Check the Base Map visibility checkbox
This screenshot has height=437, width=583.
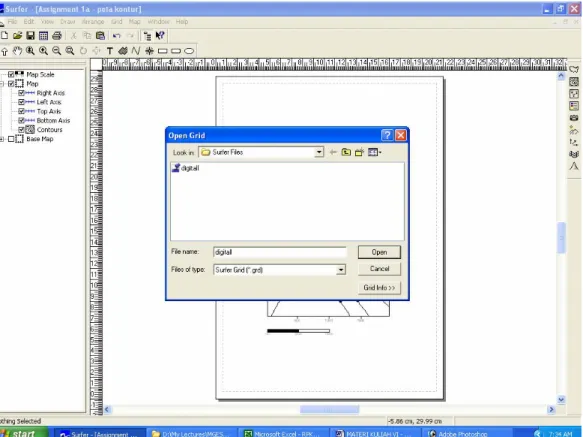click(11, 139)
